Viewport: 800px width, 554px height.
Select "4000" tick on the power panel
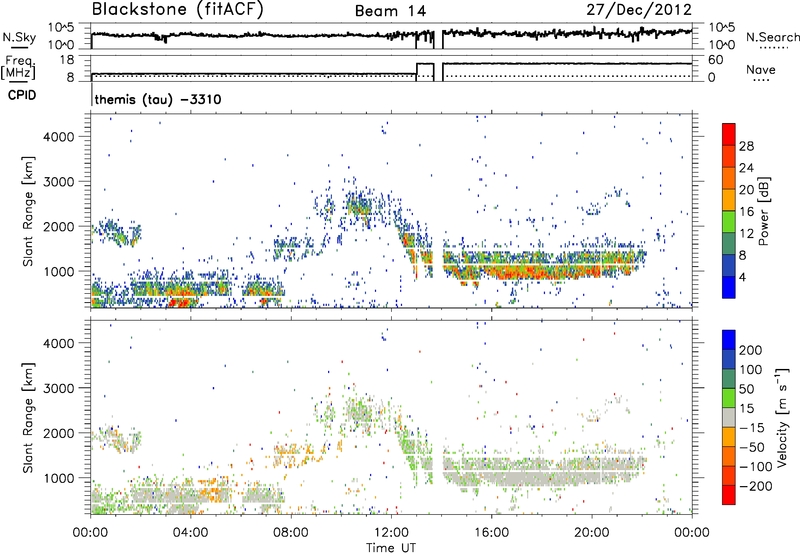pyautogui.click(x=58, y=137)
